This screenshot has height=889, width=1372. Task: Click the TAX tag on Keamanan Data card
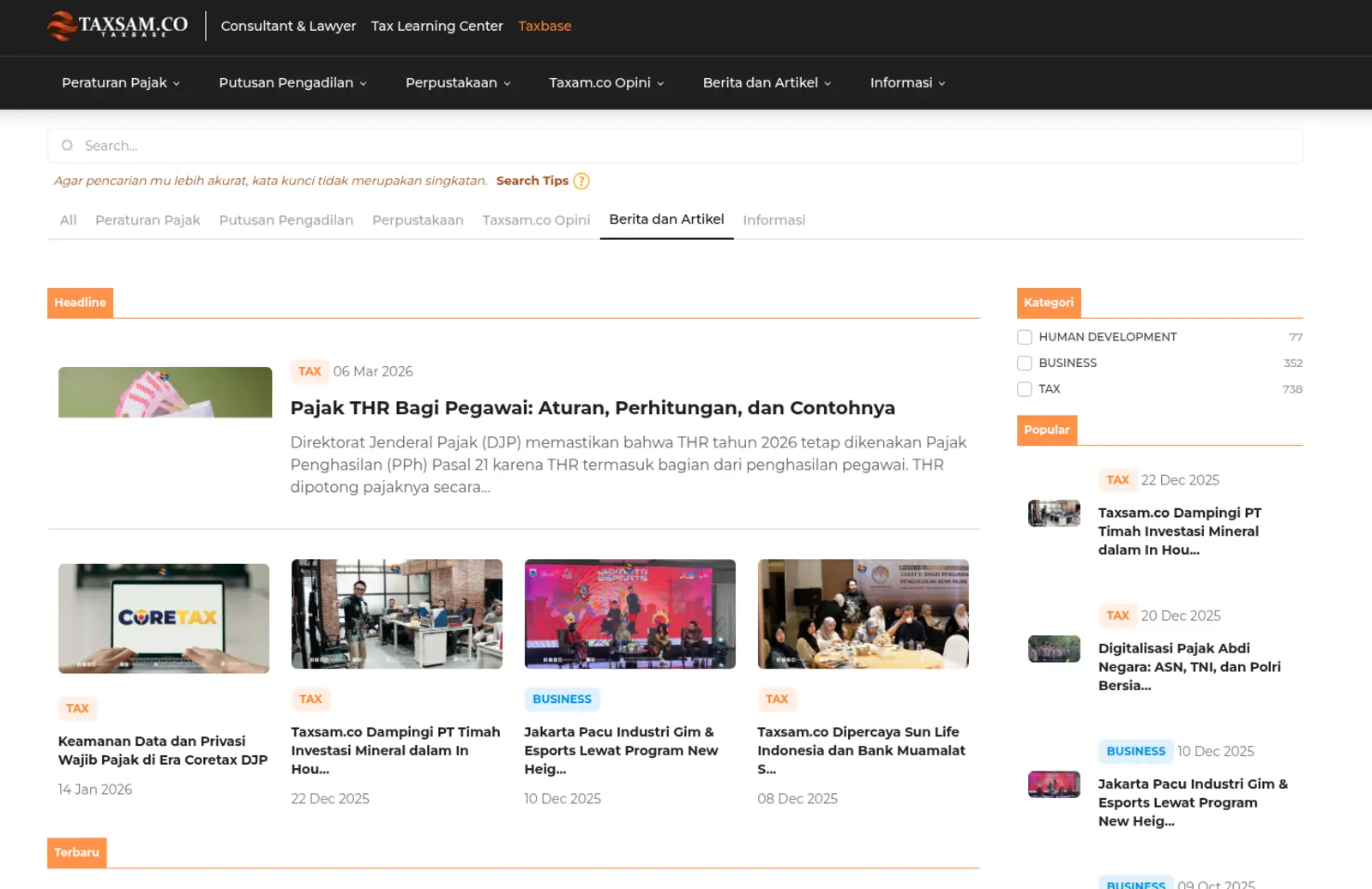point(77,709)
